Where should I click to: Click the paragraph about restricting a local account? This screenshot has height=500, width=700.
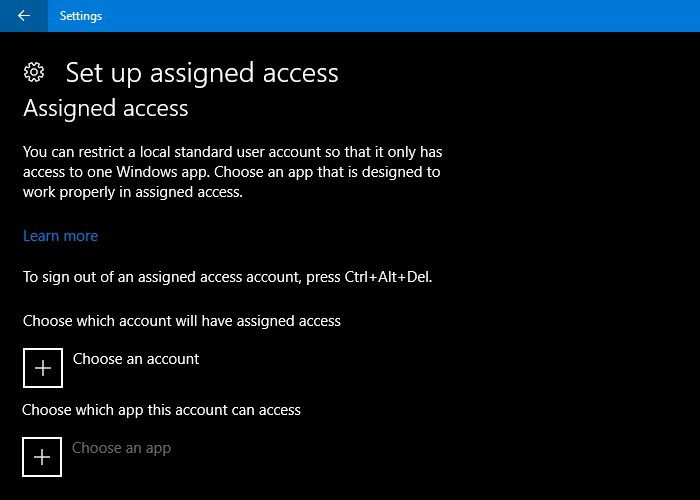point(233,172)
